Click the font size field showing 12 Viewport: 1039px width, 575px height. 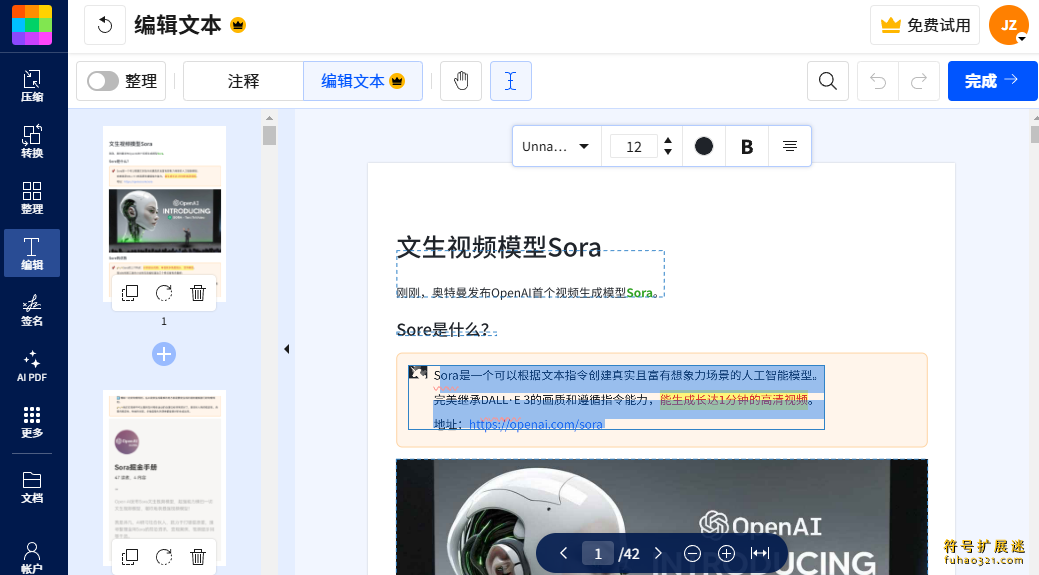633,146
